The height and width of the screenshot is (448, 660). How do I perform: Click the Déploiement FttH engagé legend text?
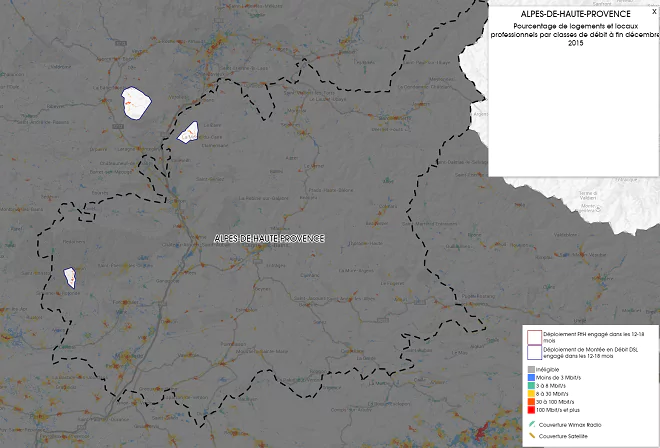point(591,336)
